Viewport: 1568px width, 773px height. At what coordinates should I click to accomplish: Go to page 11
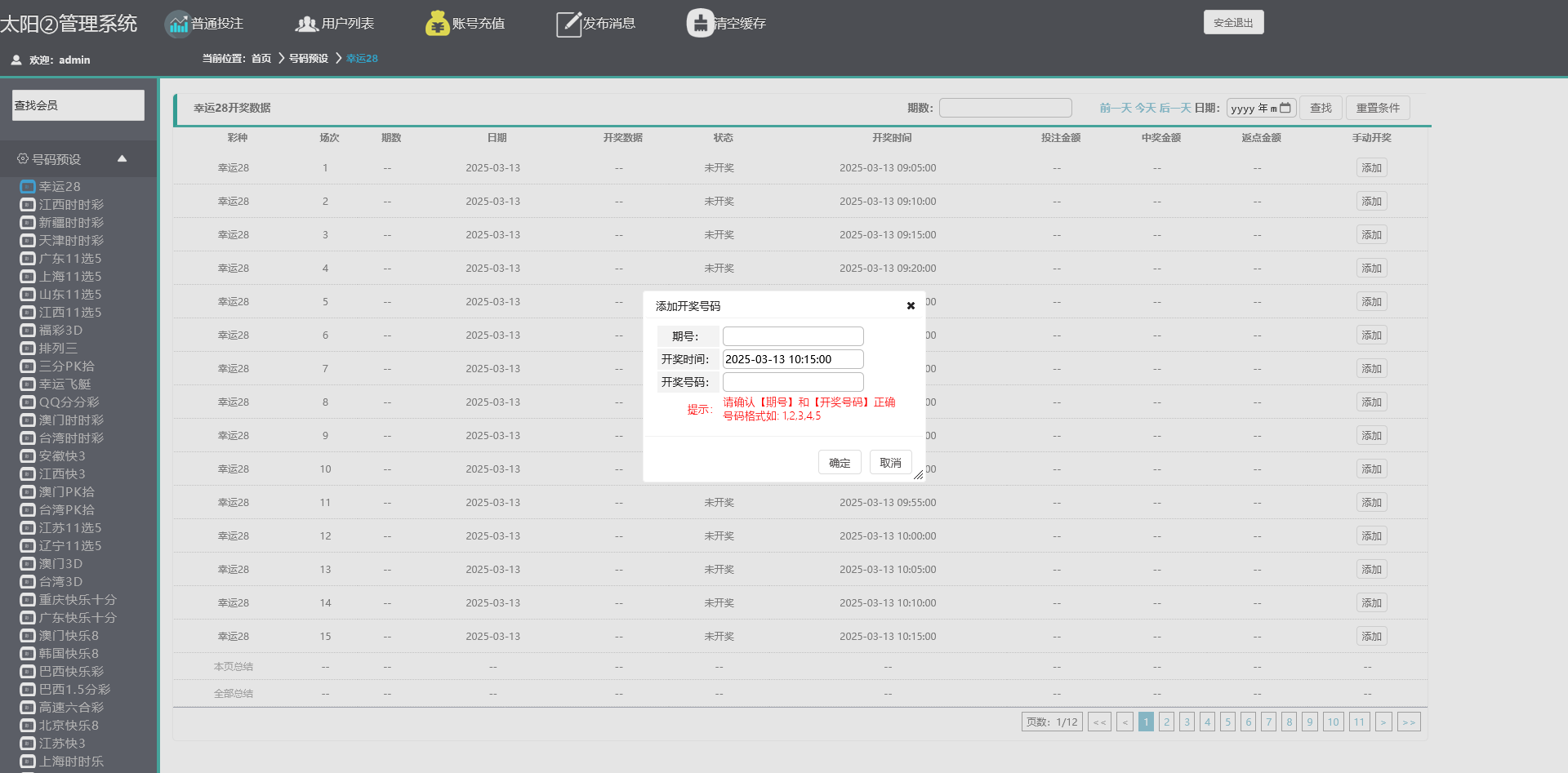point(1359,722)
